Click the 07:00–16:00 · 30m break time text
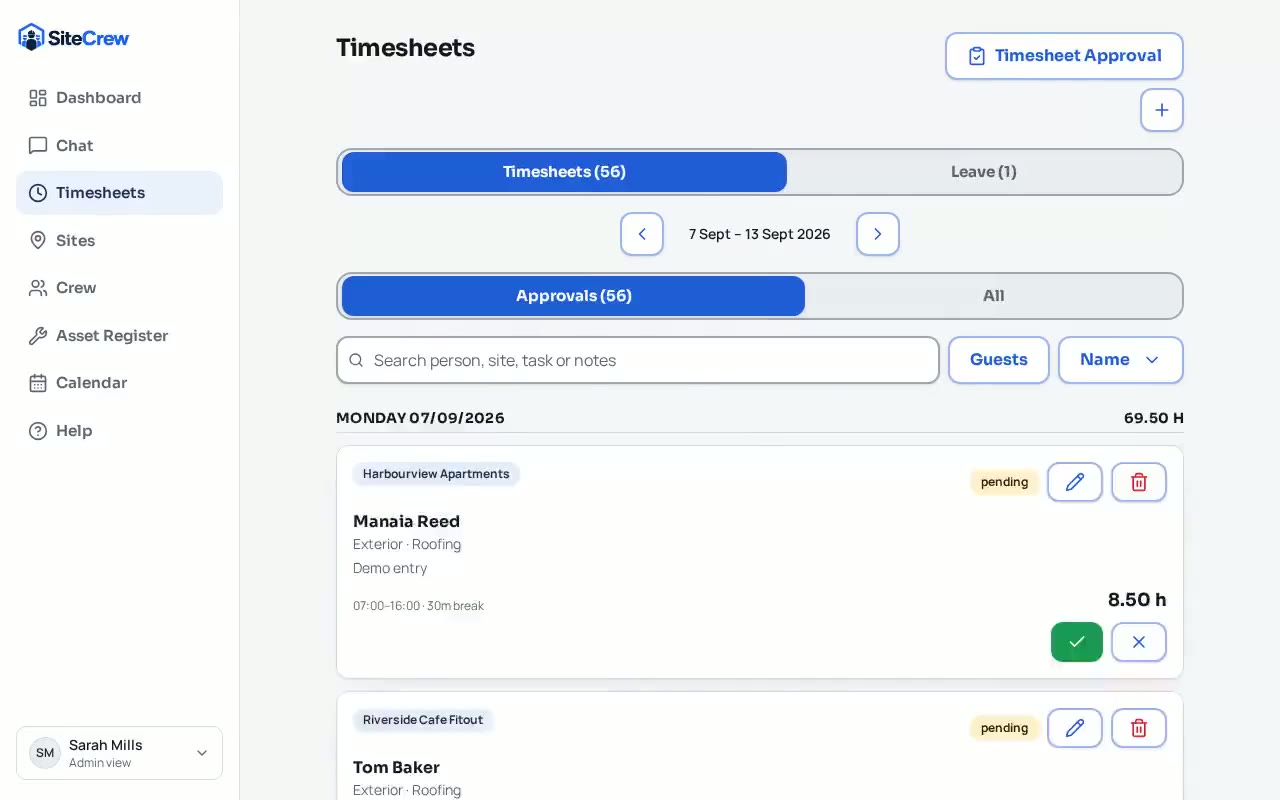 [418, 606]
